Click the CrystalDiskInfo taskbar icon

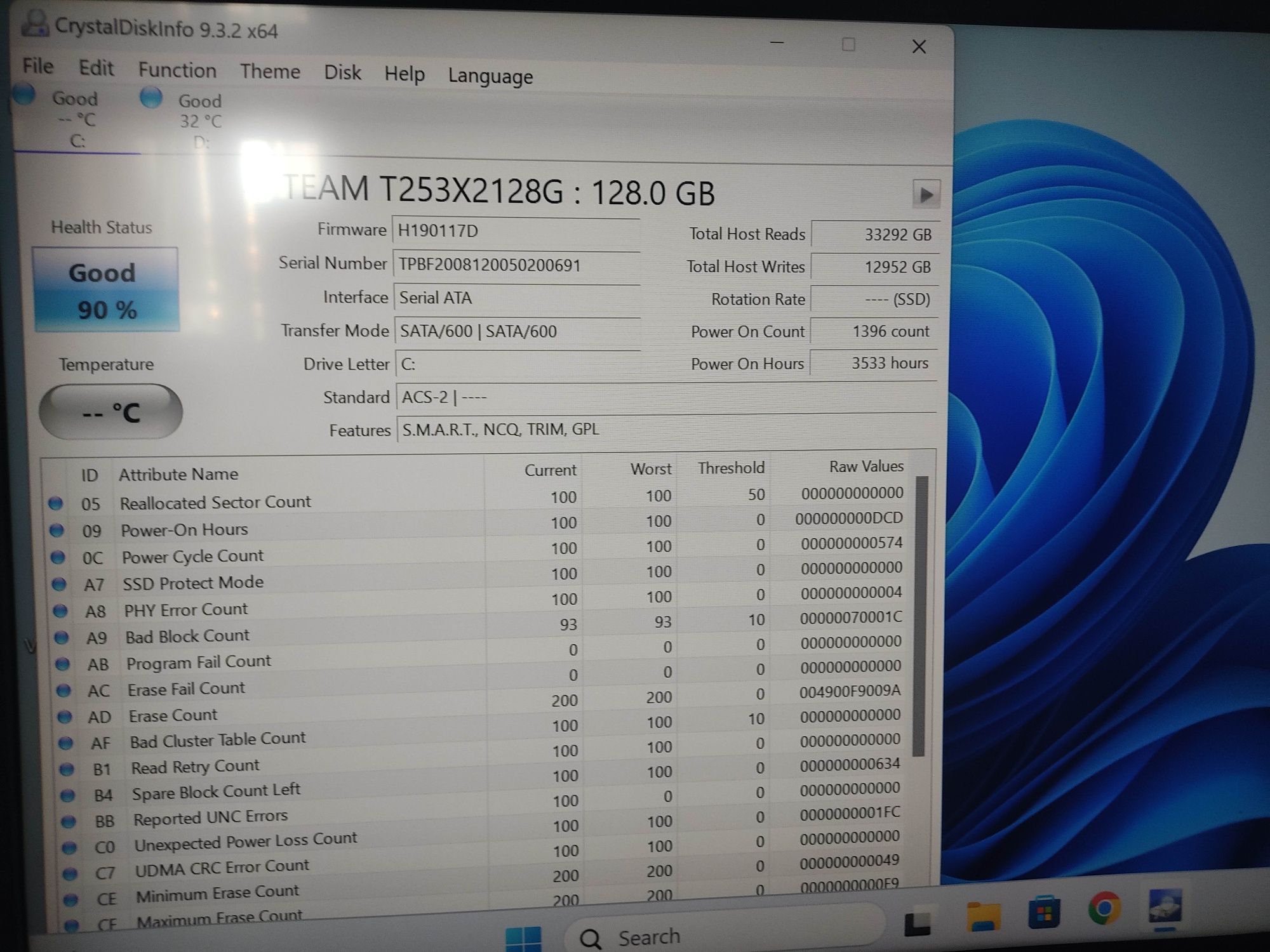tap(1165, 906)
